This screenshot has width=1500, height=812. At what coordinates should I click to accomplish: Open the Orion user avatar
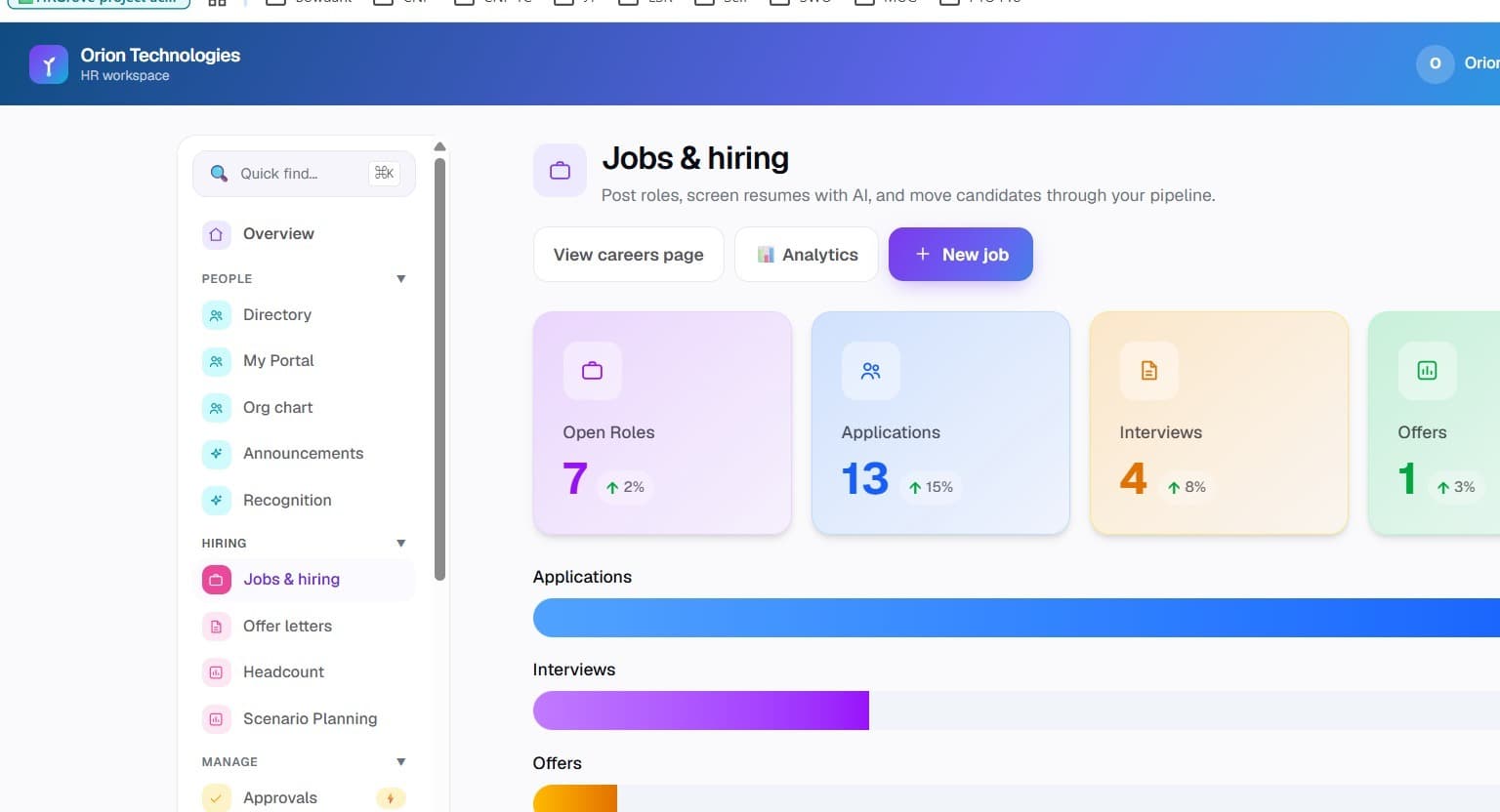[x=1435, y=63]
